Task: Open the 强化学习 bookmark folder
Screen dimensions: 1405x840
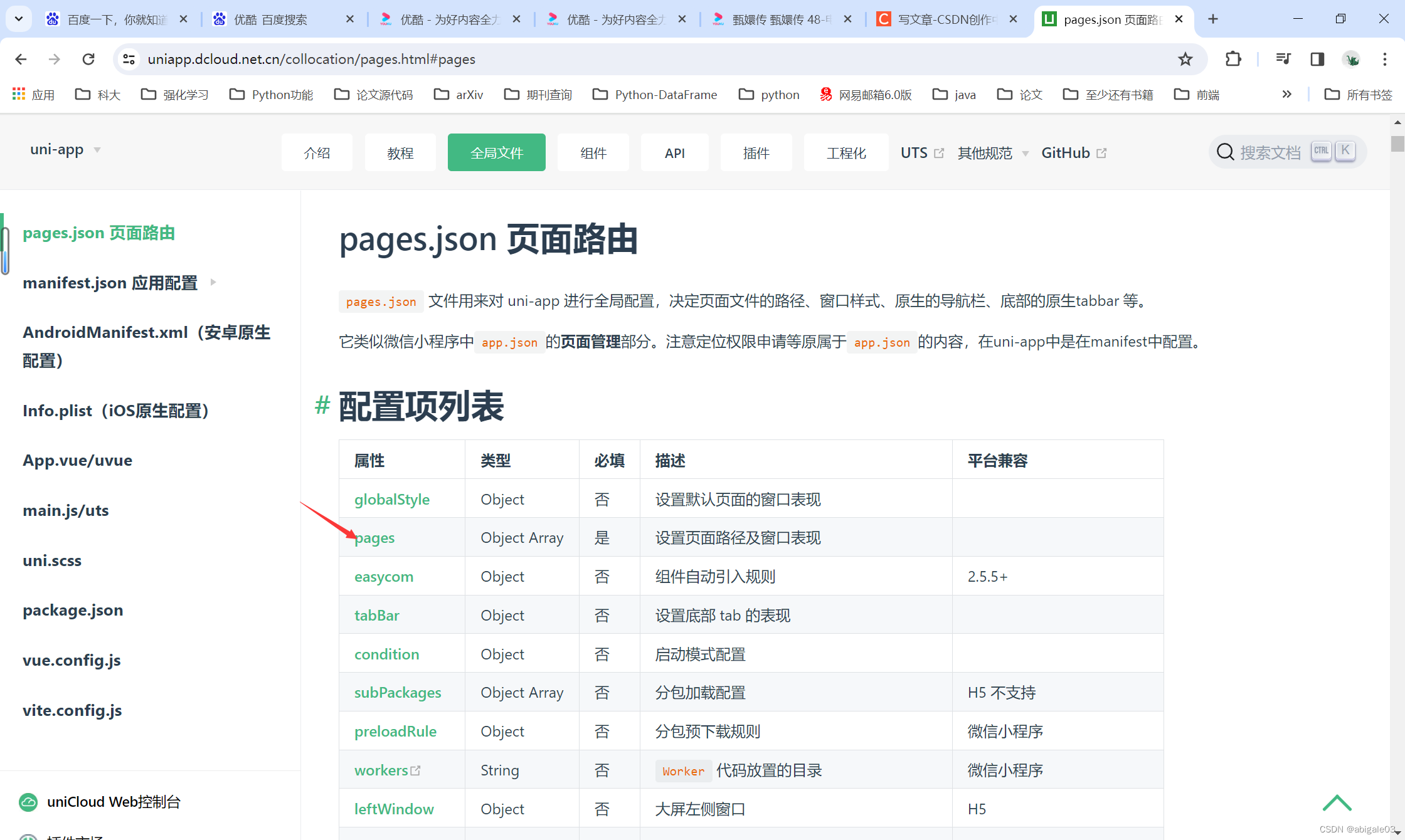Action: point(174,95)
